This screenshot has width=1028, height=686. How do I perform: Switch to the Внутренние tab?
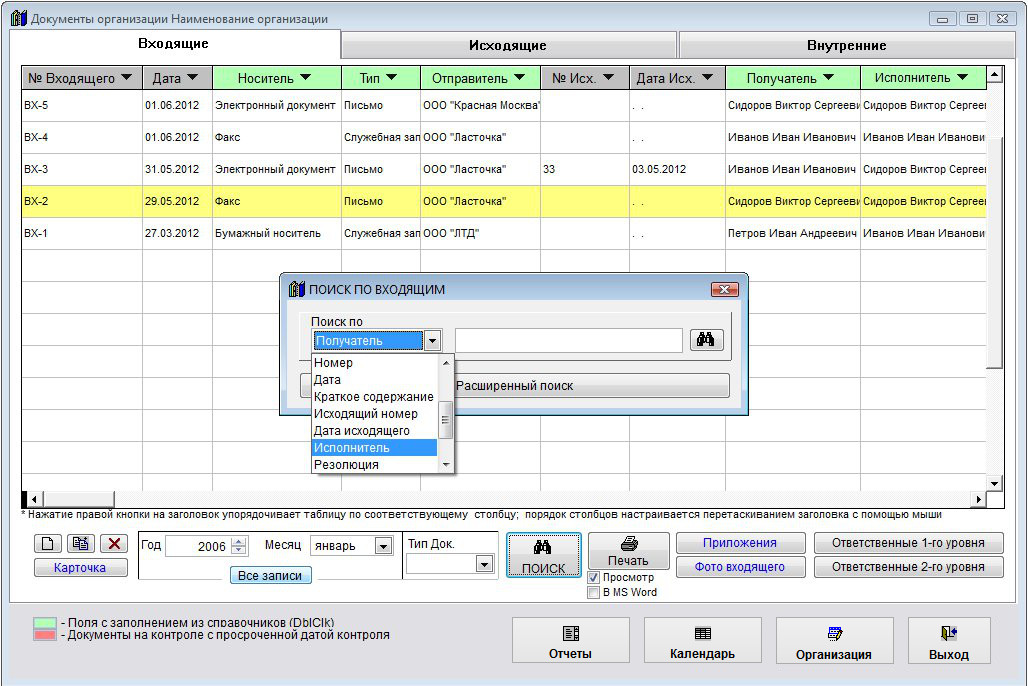pos(846,45)
